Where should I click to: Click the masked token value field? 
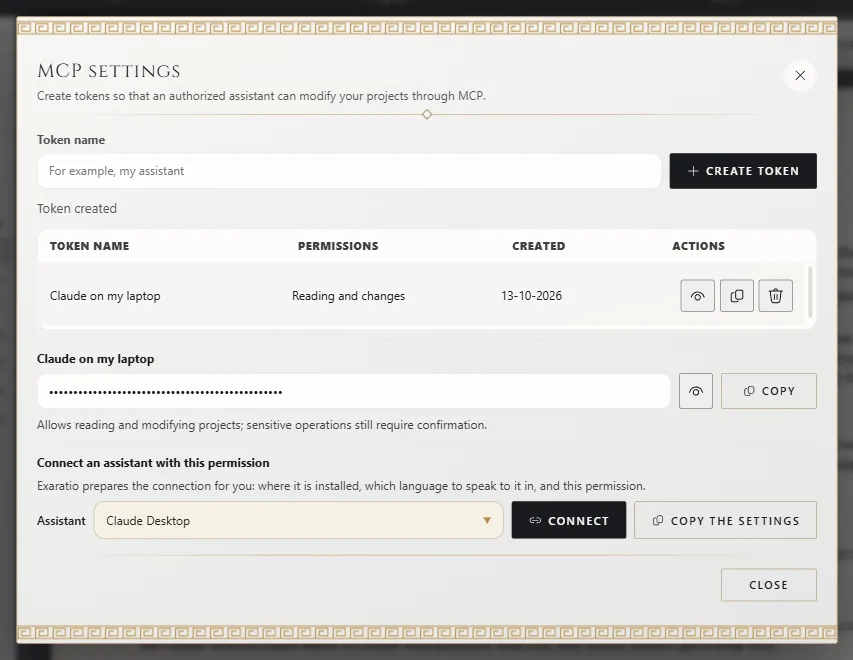354,391
